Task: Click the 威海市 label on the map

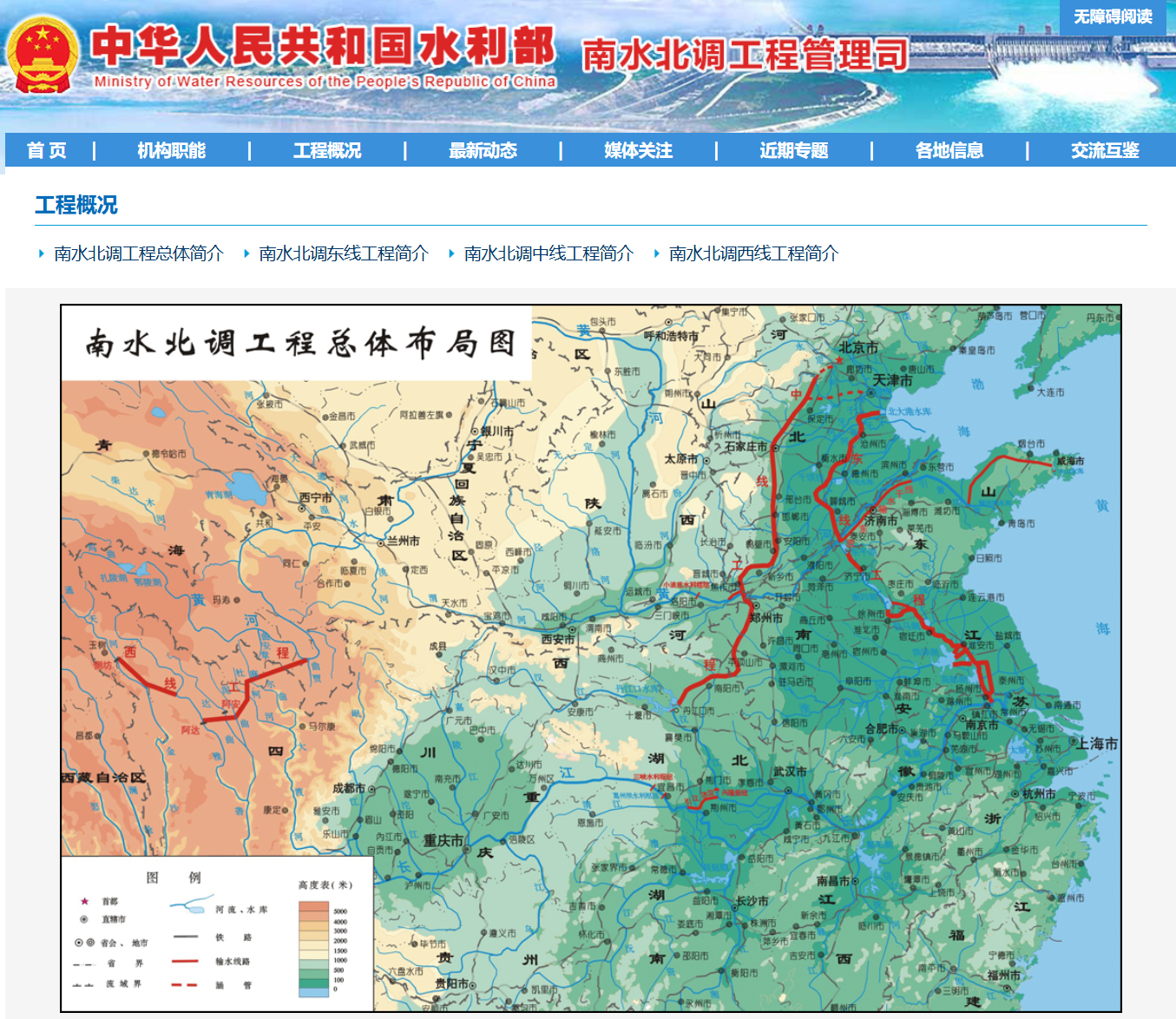Action: coord(1070,461)
